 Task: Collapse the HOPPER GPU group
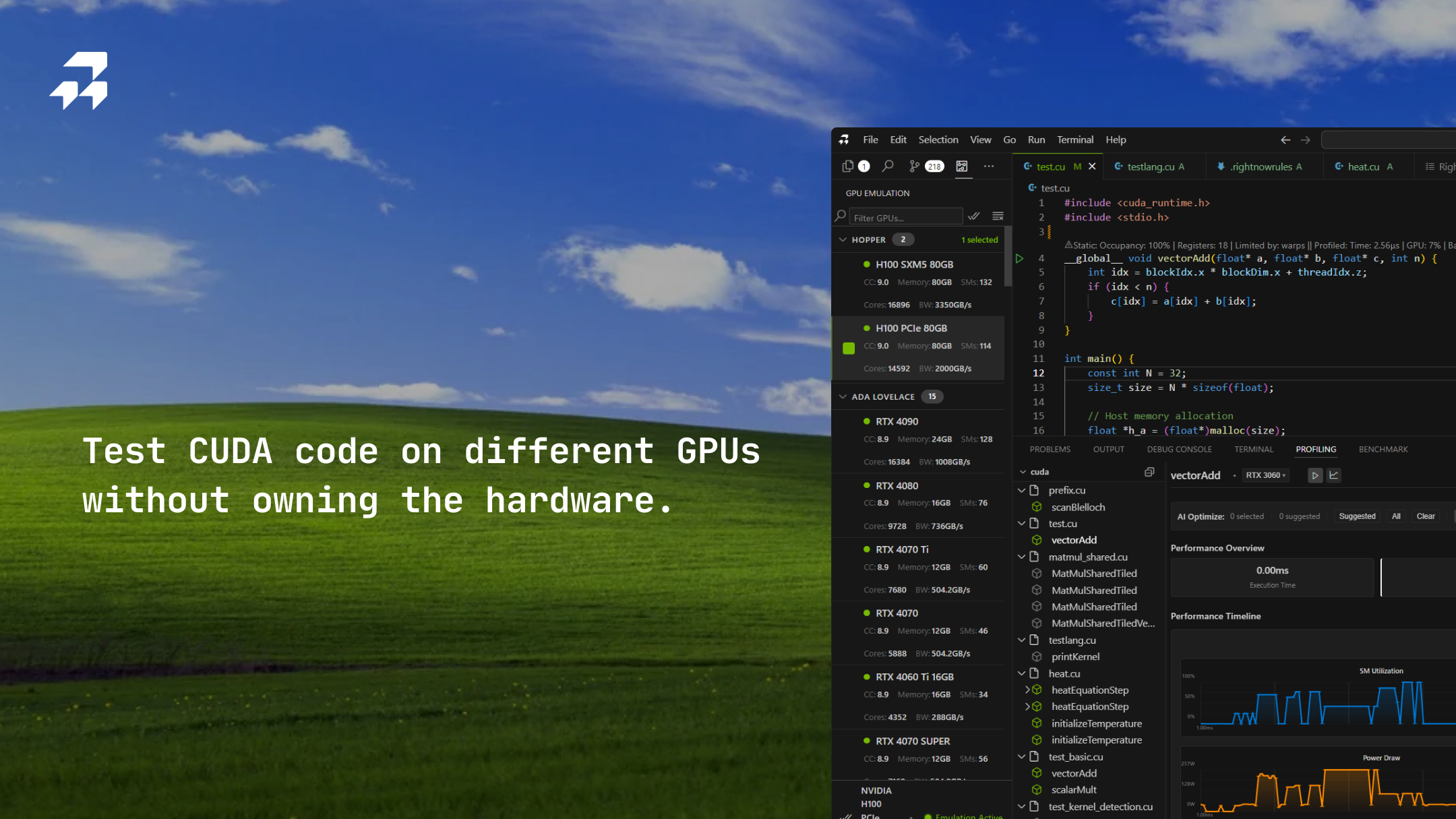(843, 239)
